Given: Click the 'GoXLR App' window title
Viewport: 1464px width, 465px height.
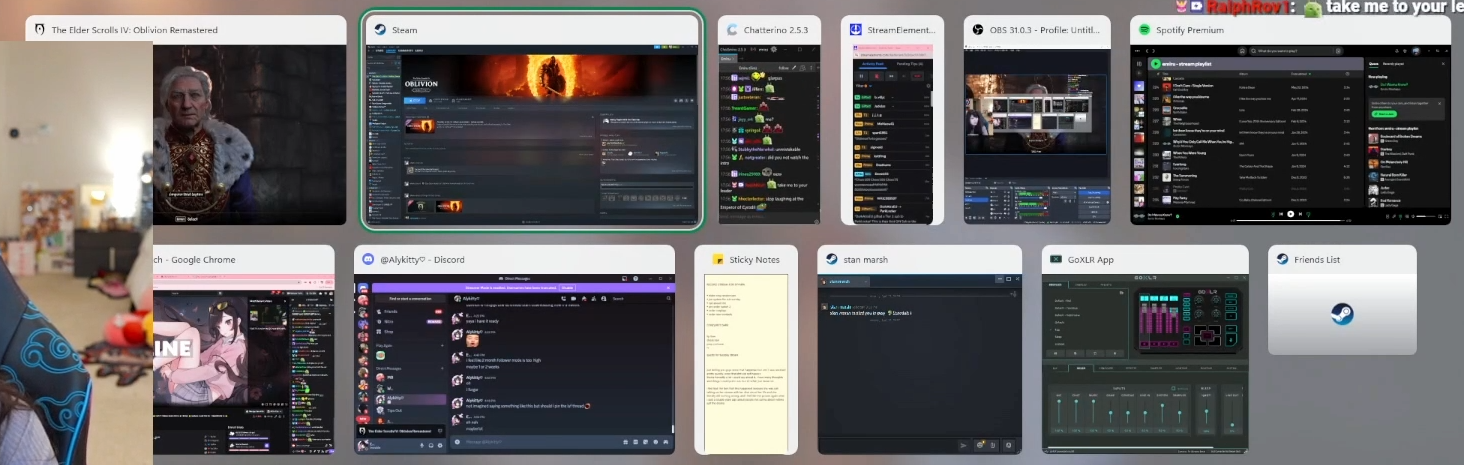Looking at the screenshot, I should pos(1091,260).
